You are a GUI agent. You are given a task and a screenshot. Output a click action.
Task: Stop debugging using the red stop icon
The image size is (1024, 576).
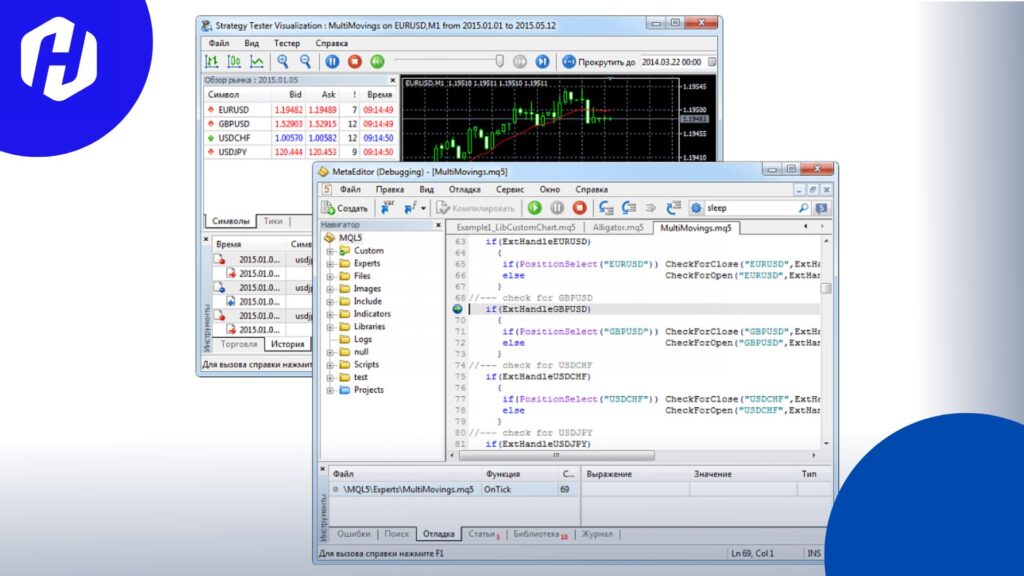[577, 208]
